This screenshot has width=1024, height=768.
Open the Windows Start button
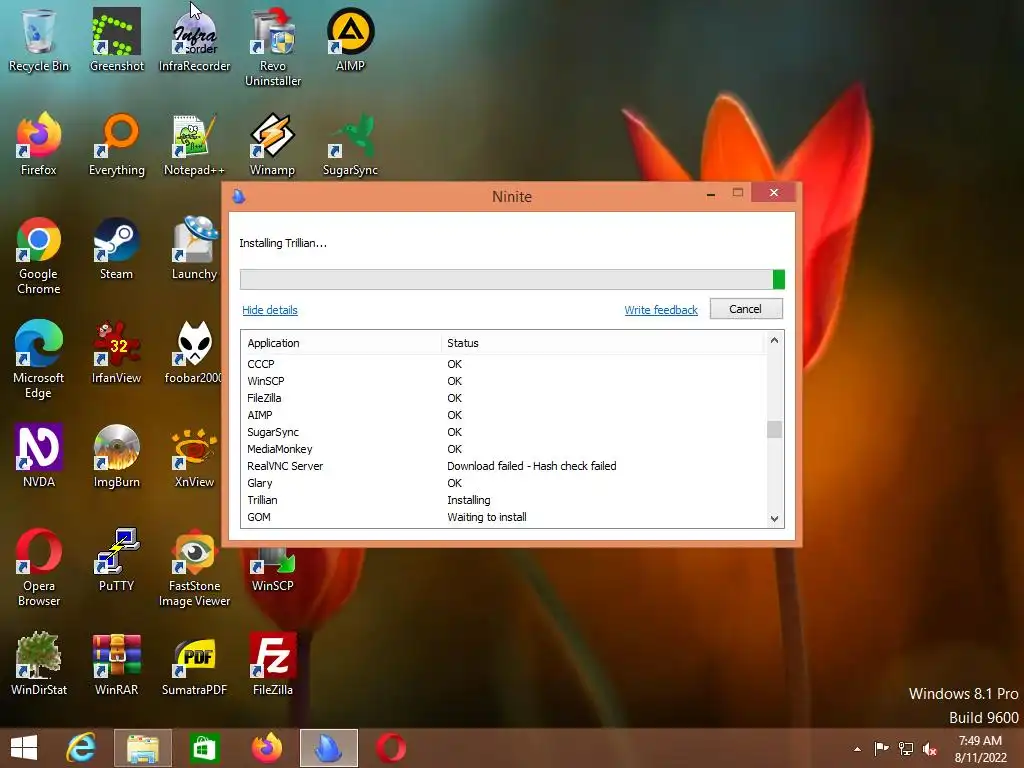point(24,748)
